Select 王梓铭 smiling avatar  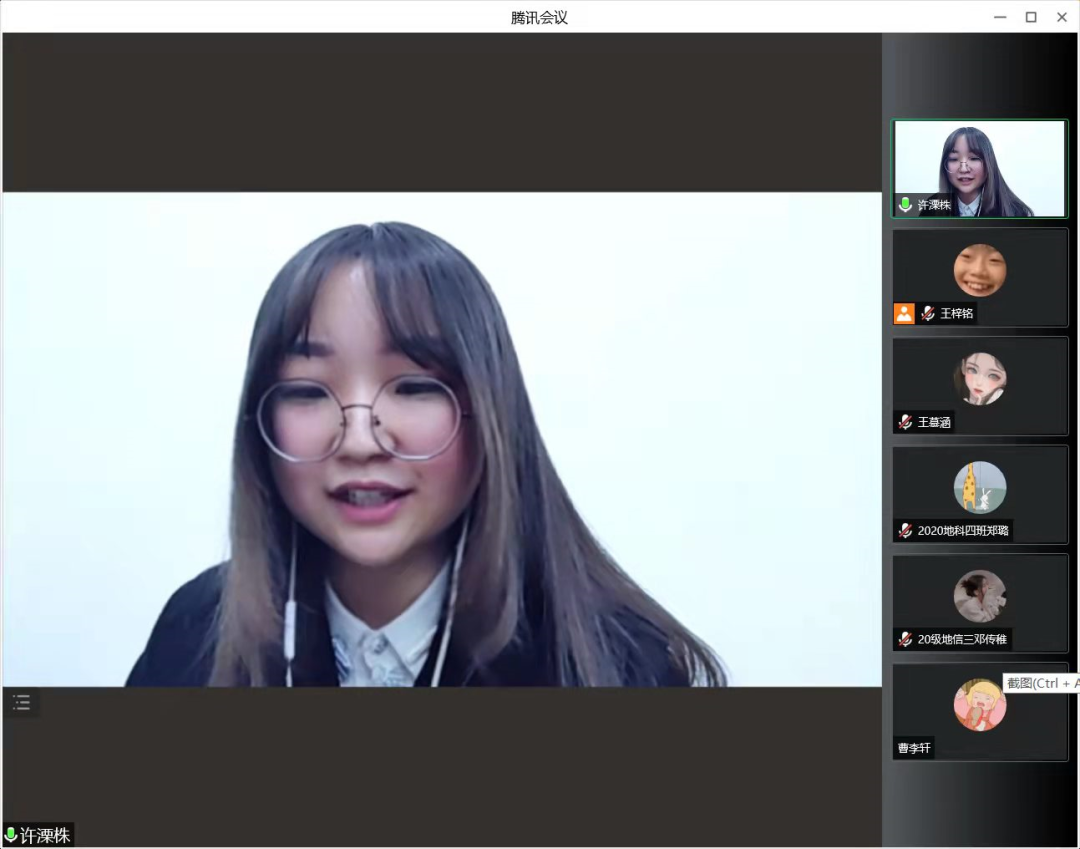pyautogui.click(x=980, y=270)
